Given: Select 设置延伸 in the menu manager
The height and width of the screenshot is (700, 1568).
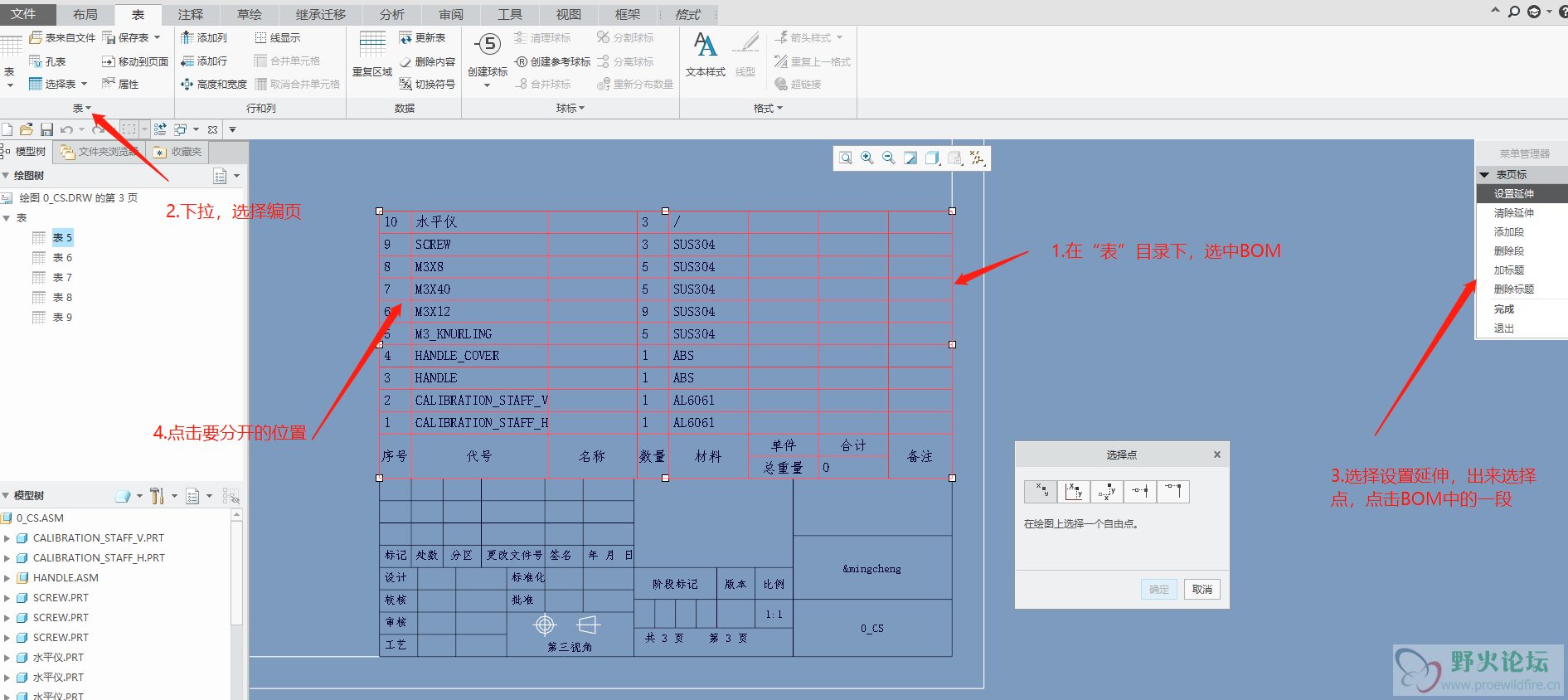Looking at the screenshot, I should [1513, 194].
